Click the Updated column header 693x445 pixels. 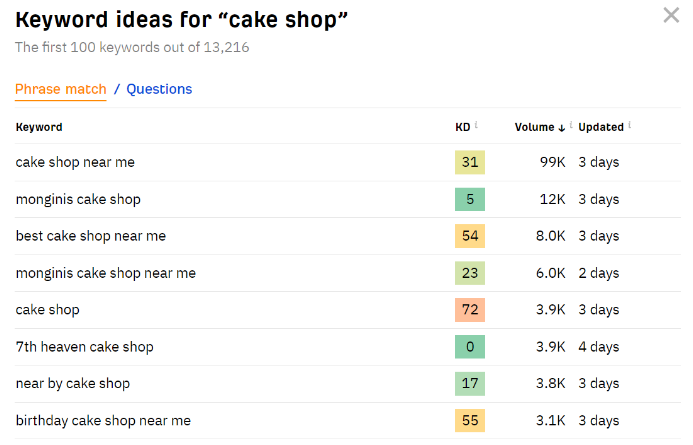(x=601, y=127)
